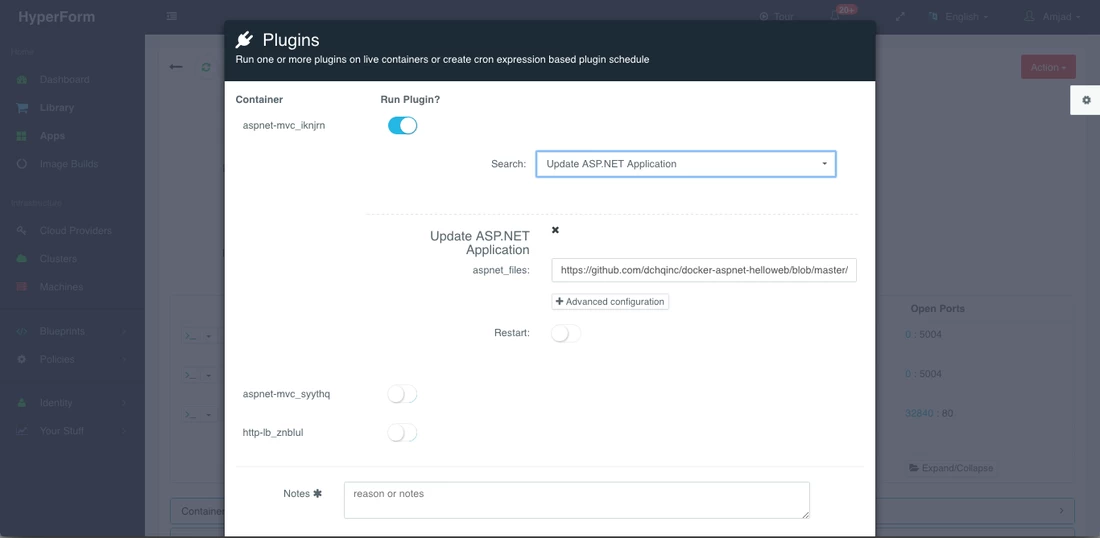Viewport: 1100px width, 538px height.
Task: Enable Run Plugin for aspnet-mvc_syythq
Action: pos(403,394)
